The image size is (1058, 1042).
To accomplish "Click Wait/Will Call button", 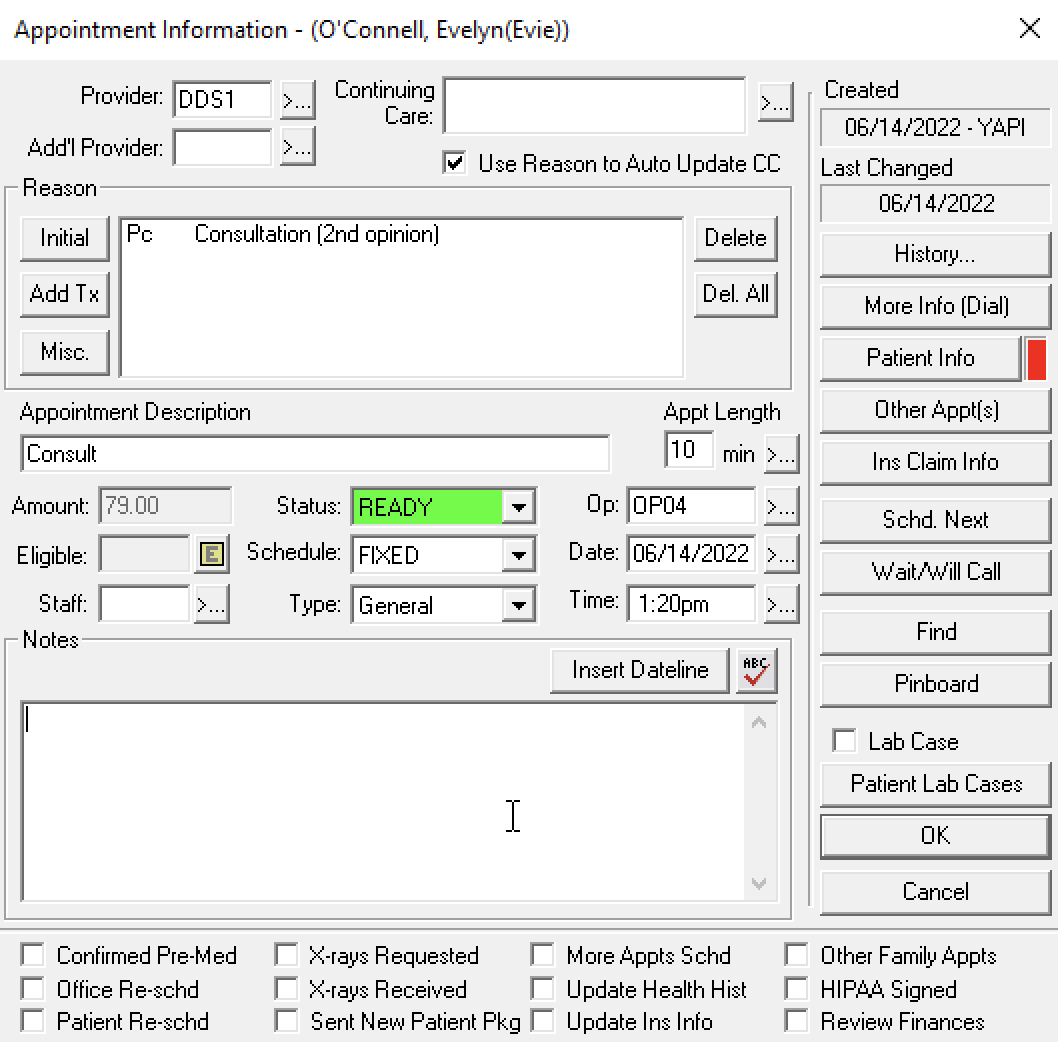I will point(935,572).
